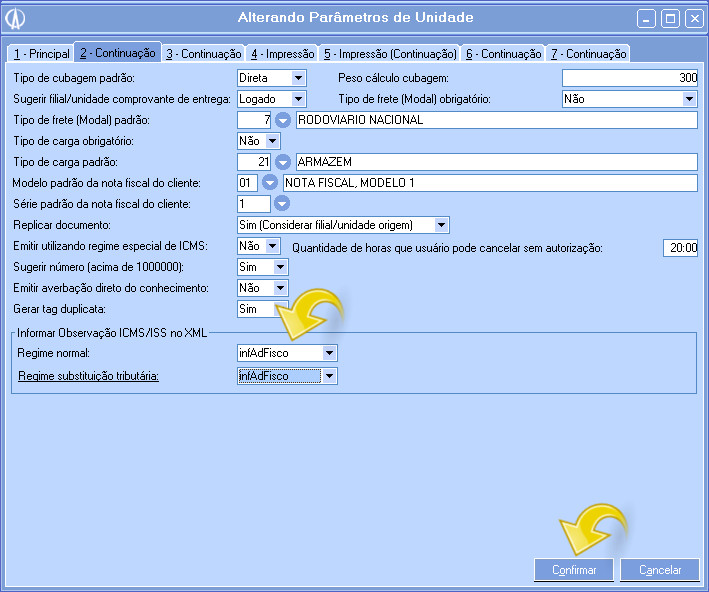Go to the 4 - Impressão tab
709x592 pixels.
pos(283,54)
